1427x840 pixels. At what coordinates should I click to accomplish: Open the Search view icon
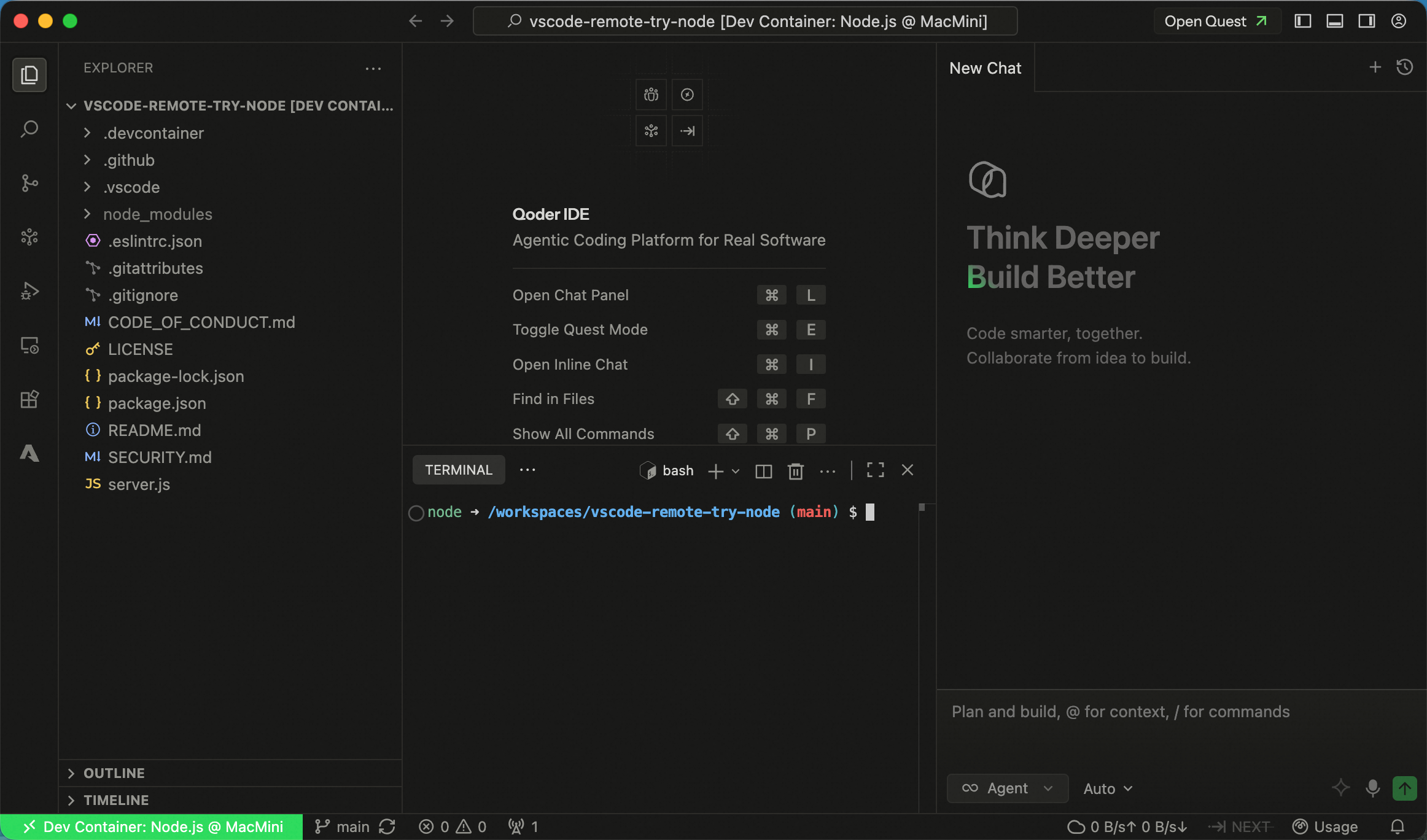point(29,129)
